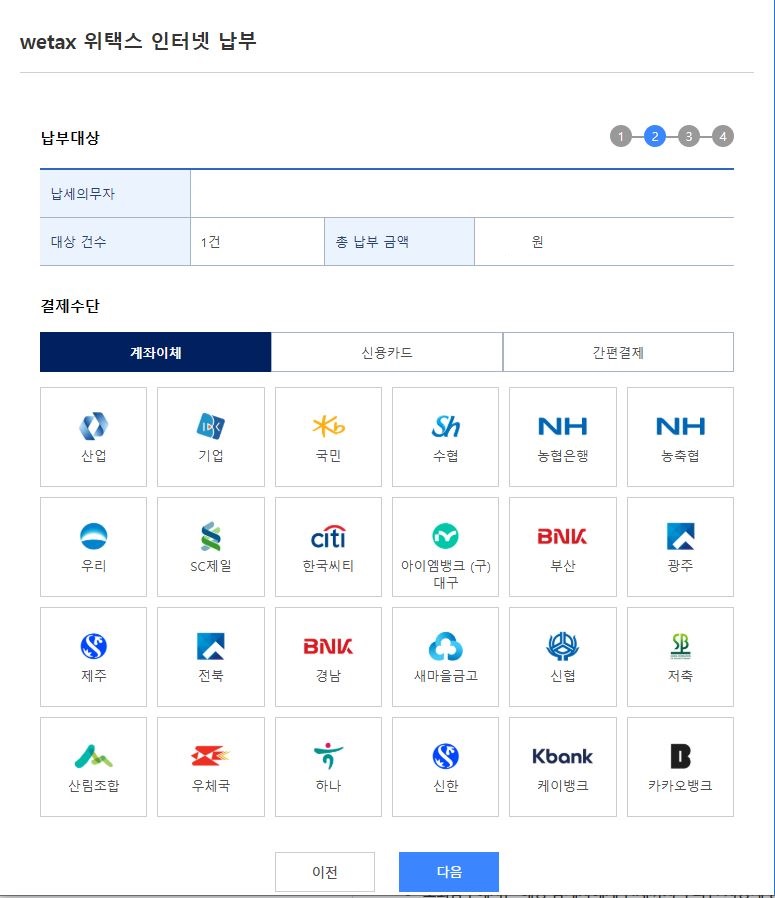Choose 카카오뱅크 option
Image resolution: width=775 pixels, height=898 pixels.
pyautogui.click(x=680, y=767)
